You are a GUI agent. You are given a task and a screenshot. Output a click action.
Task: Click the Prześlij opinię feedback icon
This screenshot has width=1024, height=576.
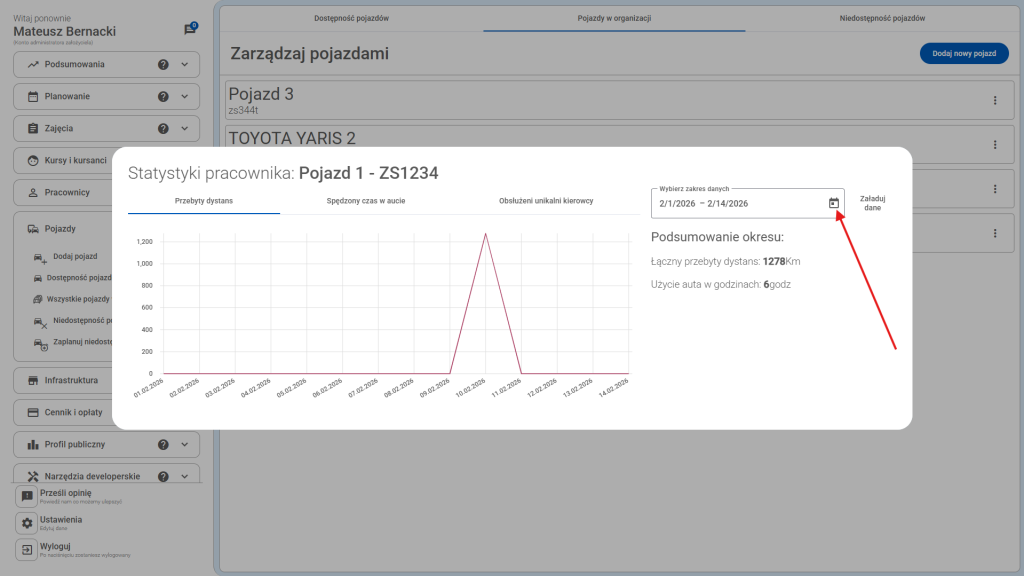pos(27,496)
